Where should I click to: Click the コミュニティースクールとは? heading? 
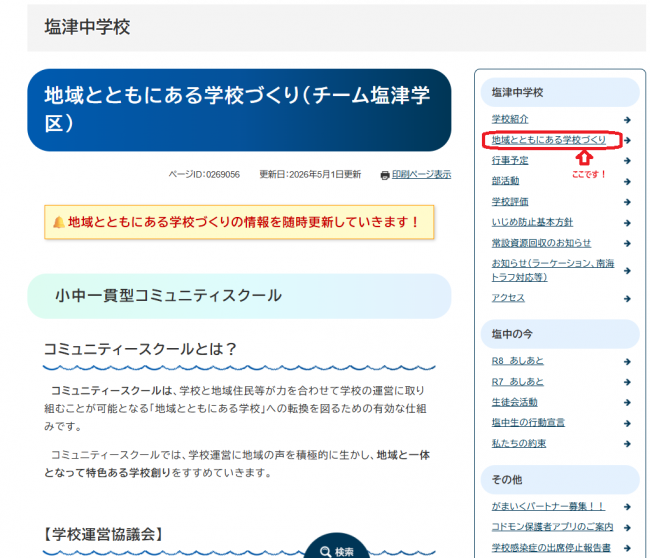click(x=140, y=349)
